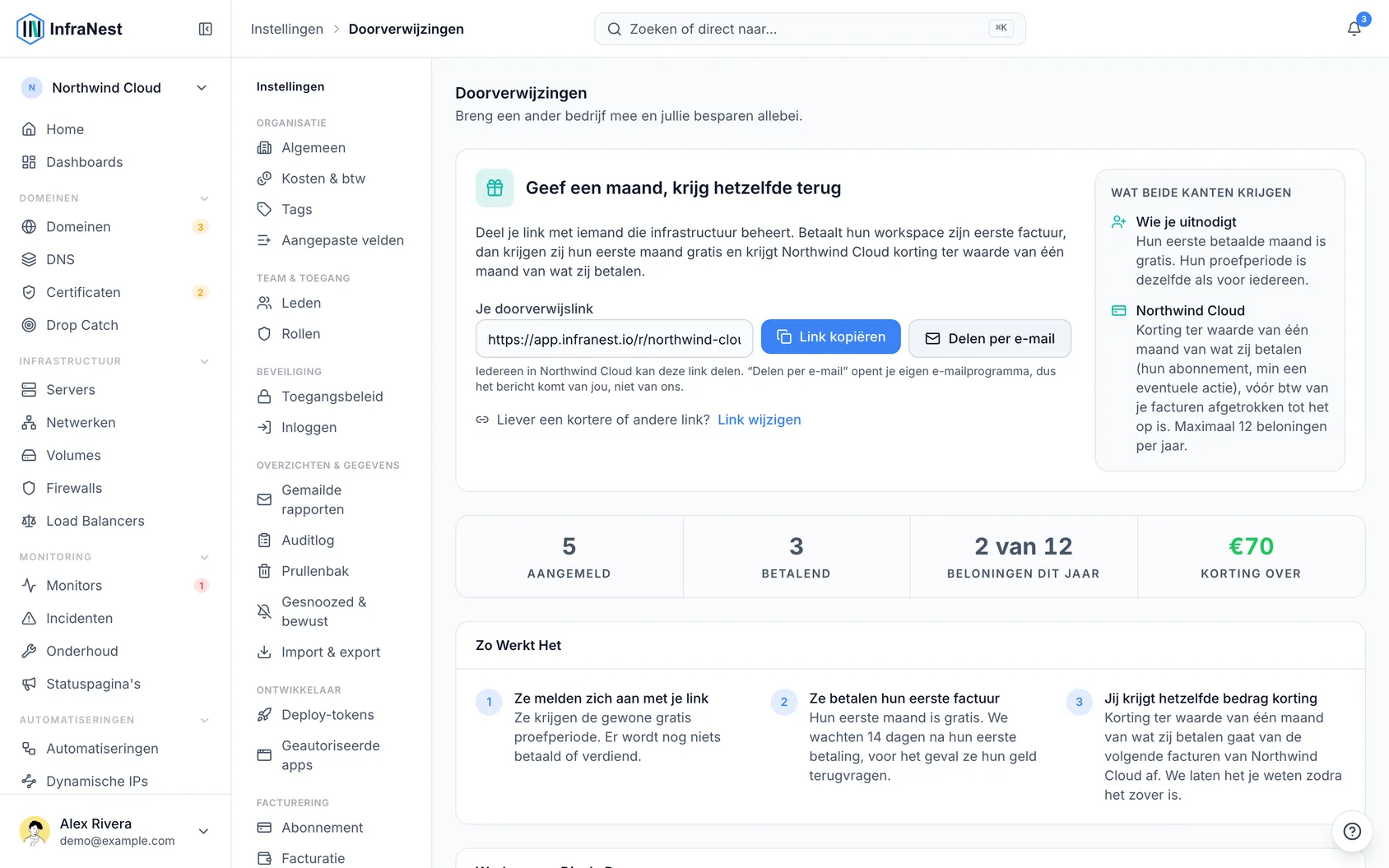Click the Load Balancers scale icon

click(29, 521)
